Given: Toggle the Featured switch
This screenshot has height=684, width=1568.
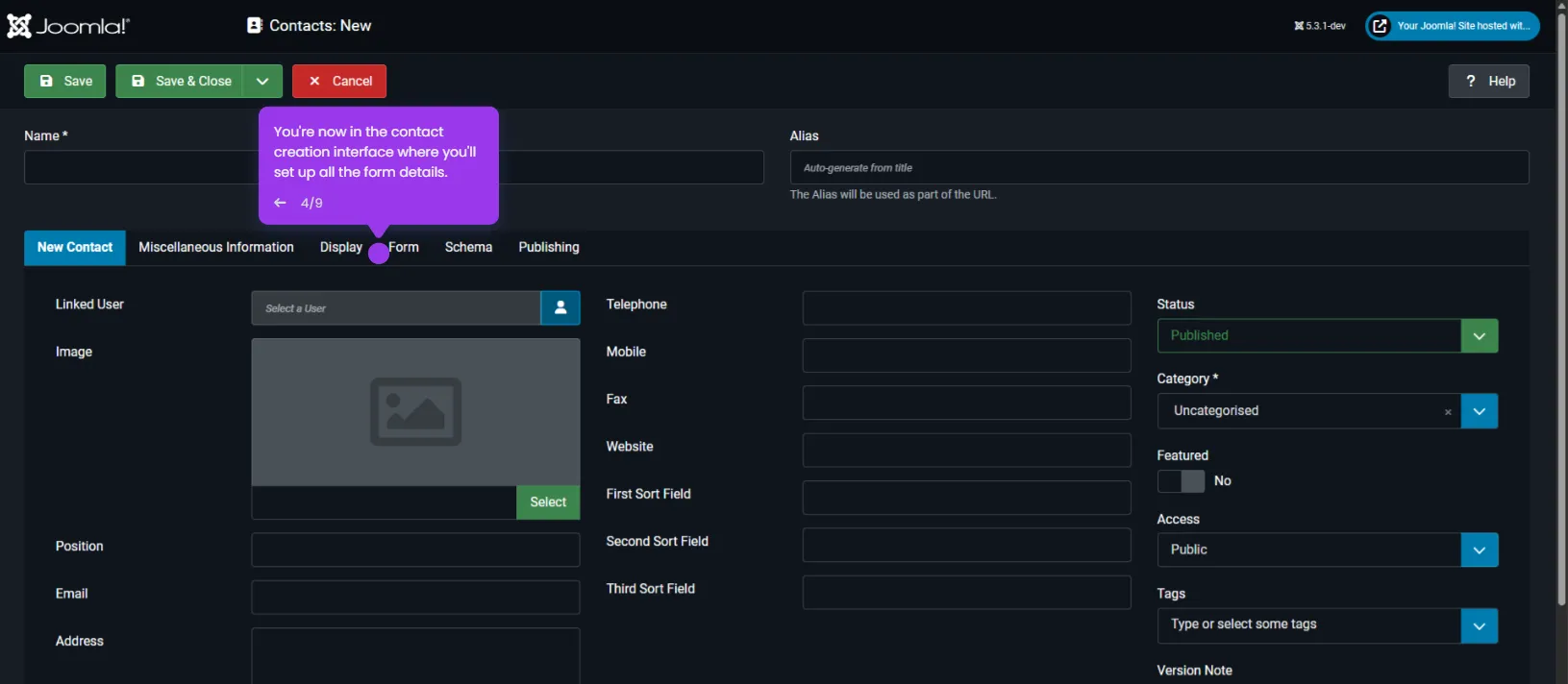Looking at the screenshot, I should click(1181, 481).
